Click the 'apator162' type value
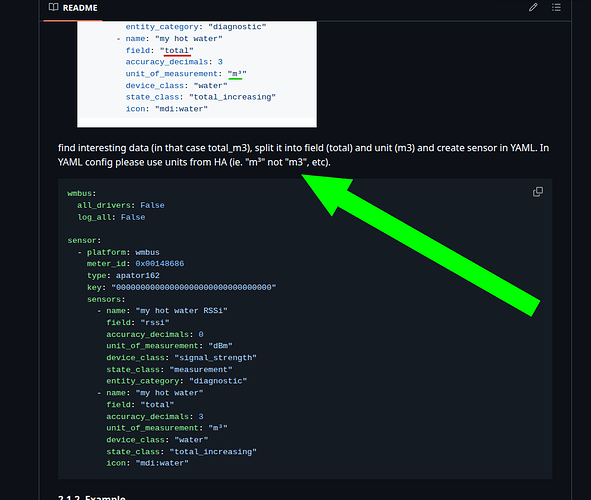The height and width of the screenshot is (500, 591). [138, 275]
